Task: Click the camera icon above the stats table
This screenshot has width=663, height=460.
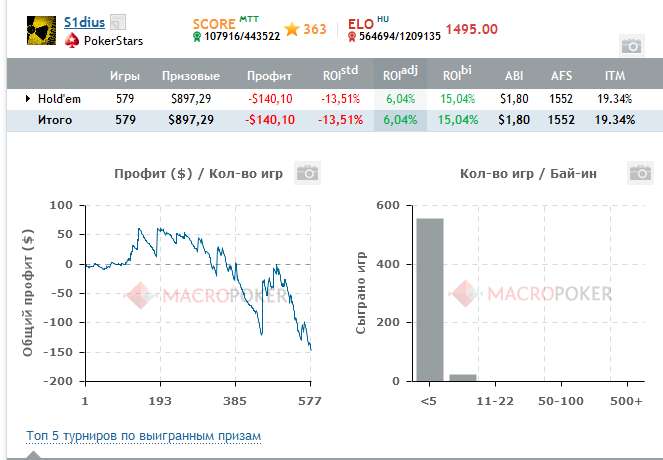Action: point(630,45)
